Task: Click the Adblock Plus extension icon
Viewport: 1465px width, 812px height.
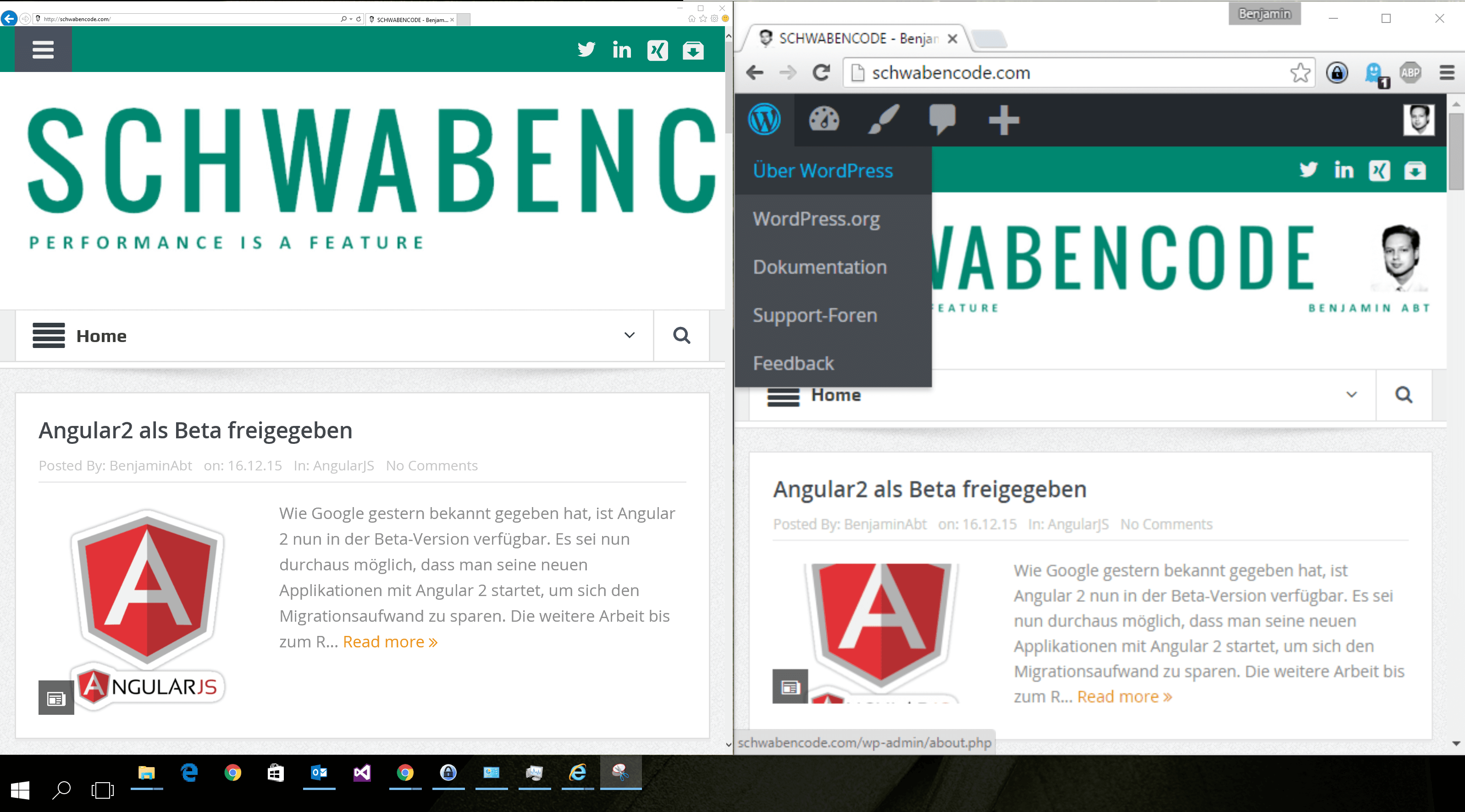Action: point(1410,73)
